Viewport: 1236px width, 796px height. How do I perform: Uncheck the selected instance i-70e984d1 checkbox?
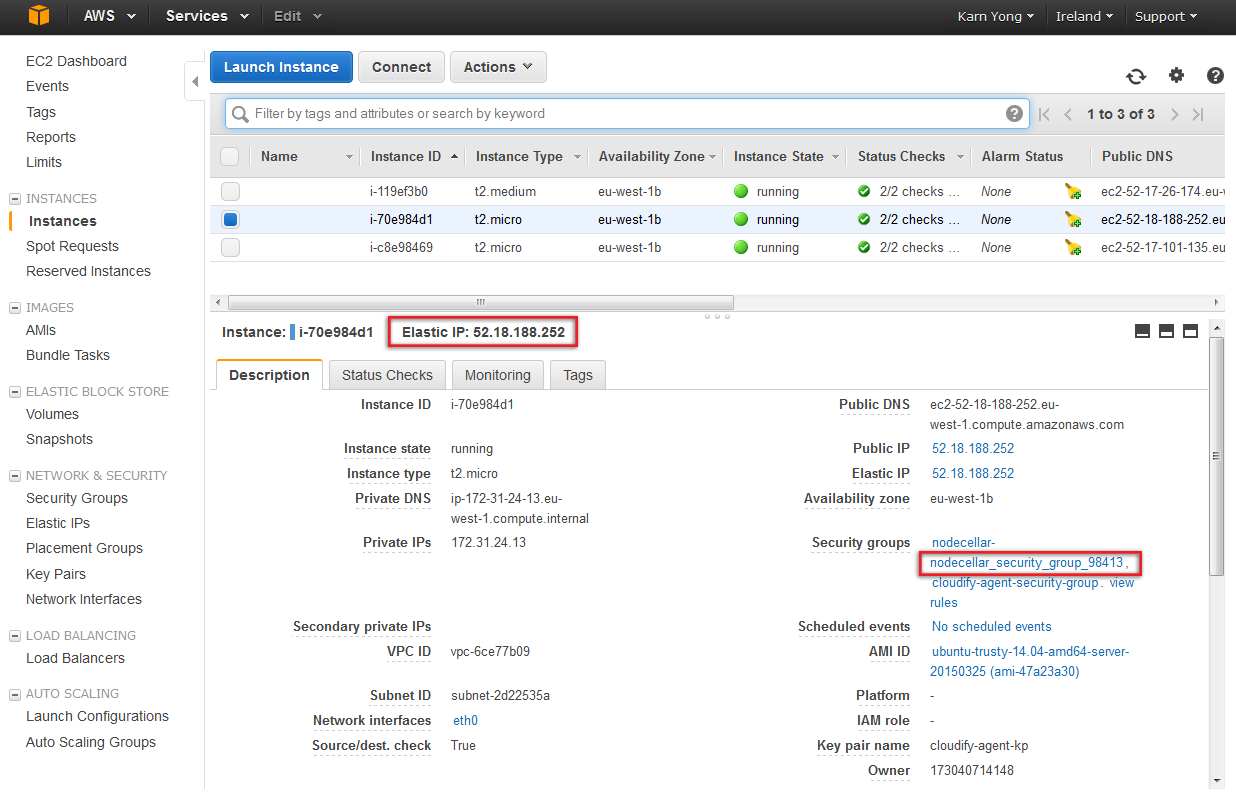[230, 220]
